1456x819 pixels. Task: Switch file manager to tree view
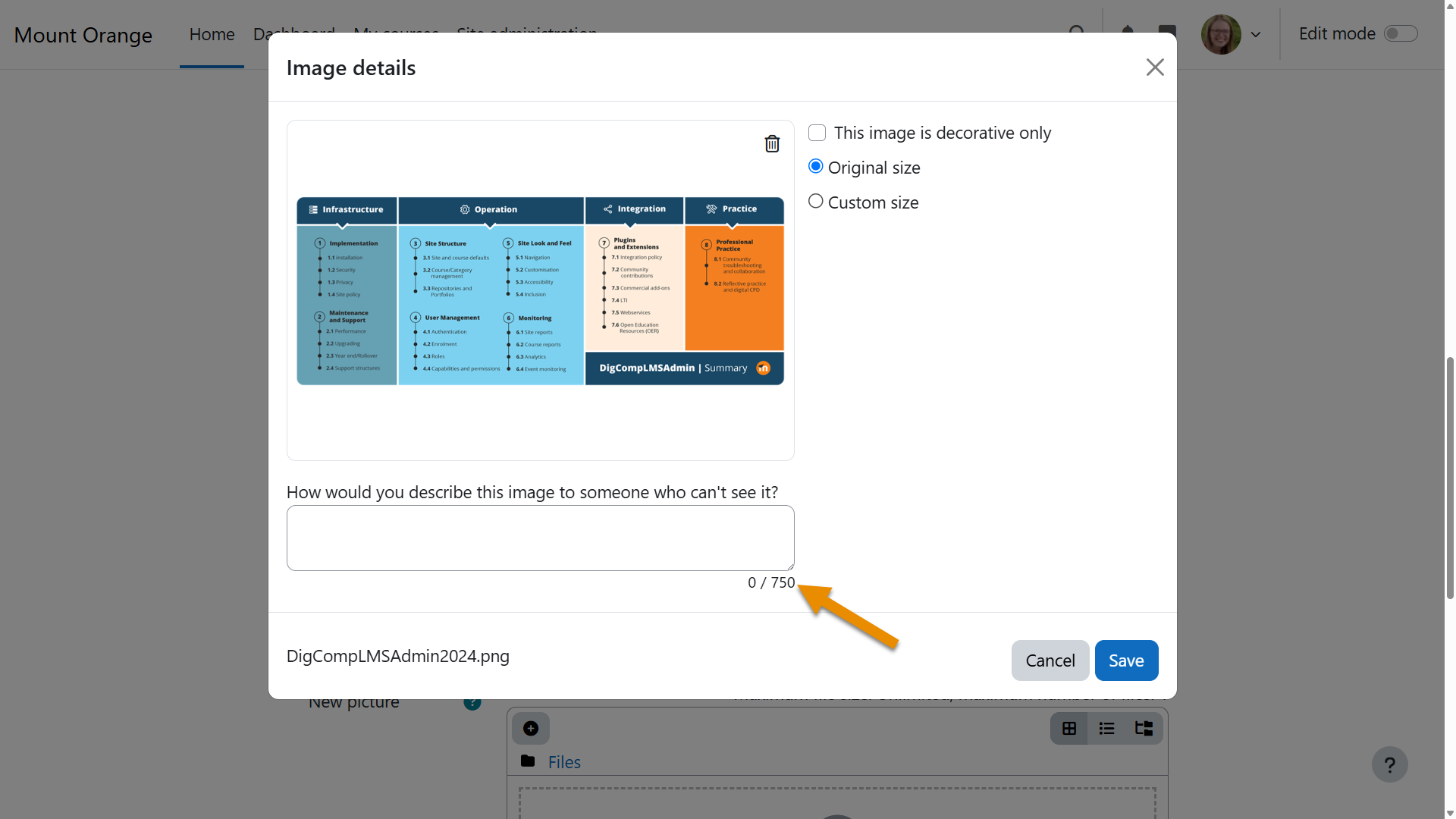1144,728
